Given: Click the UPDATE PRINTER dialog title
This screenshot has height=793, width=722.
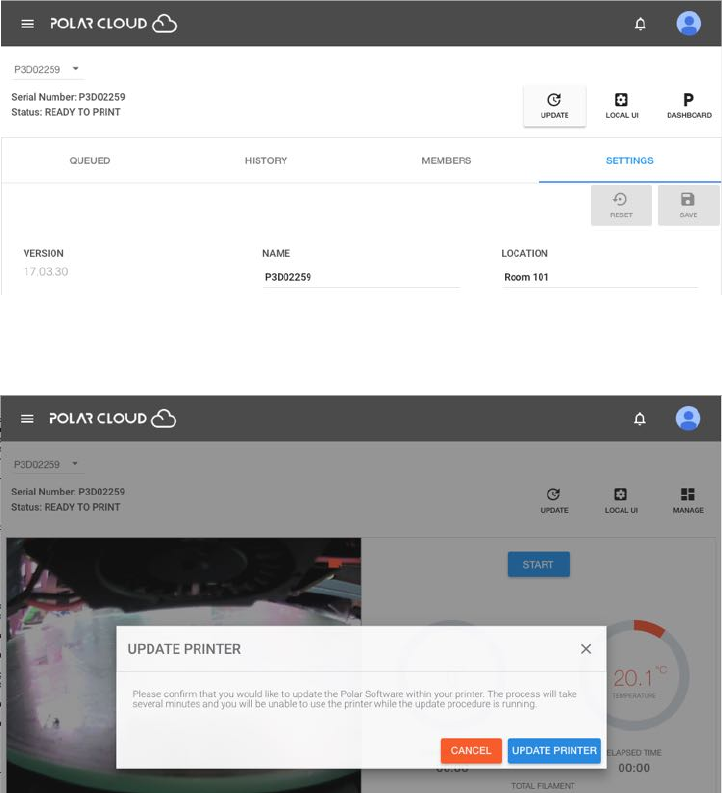Looking at the screenshot, I should pos(184,649).
